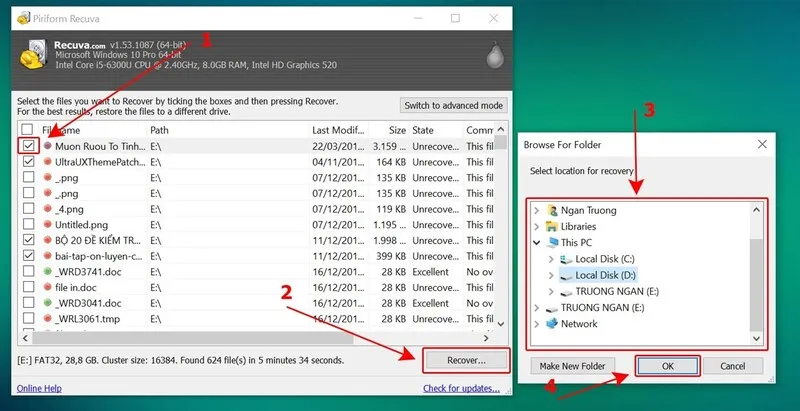The height and width of the screenshot is (411, 800).
Task: Sort by the Last Modified column header
Action: (335, 130)
